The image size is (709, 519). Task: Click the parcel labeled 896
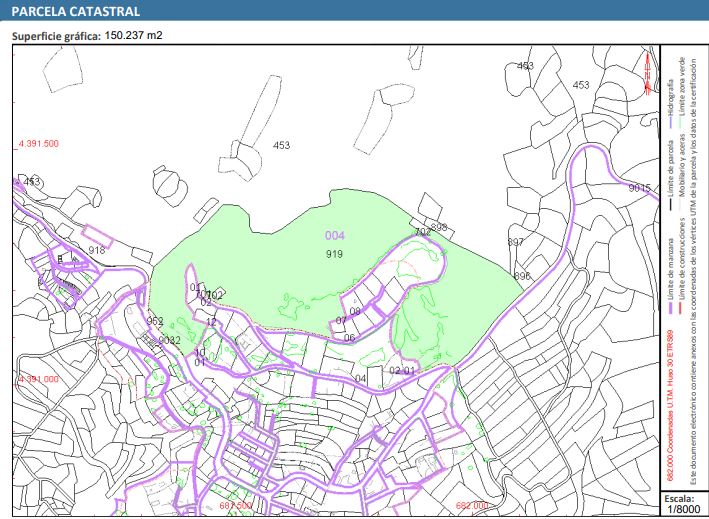point(522,276)
